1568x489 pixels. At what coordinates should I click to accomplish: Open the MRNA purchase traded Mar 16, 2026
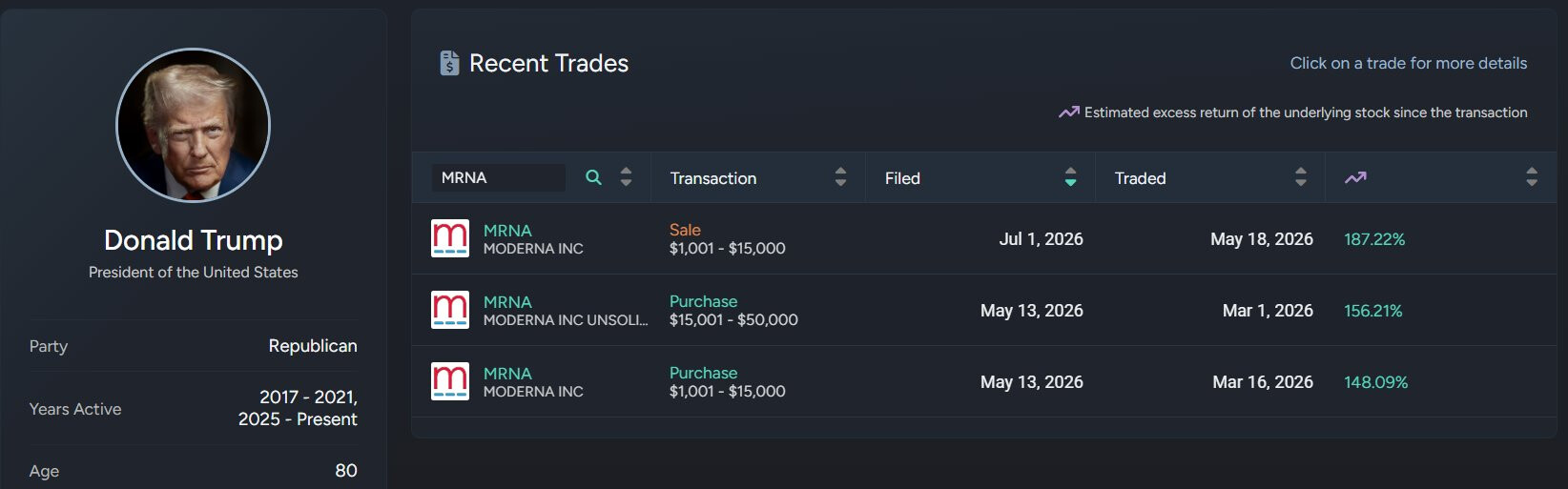click(984, 381)
